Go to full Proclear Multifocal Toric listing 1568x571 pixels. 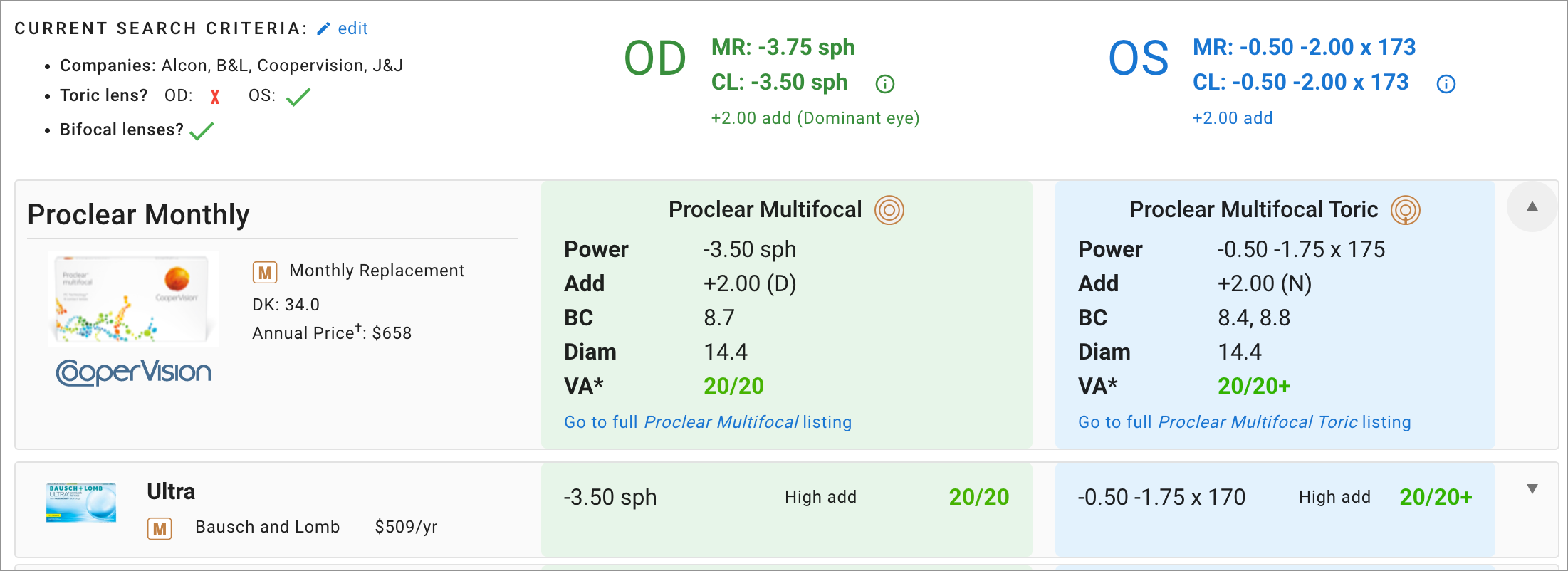point(1244,422)
